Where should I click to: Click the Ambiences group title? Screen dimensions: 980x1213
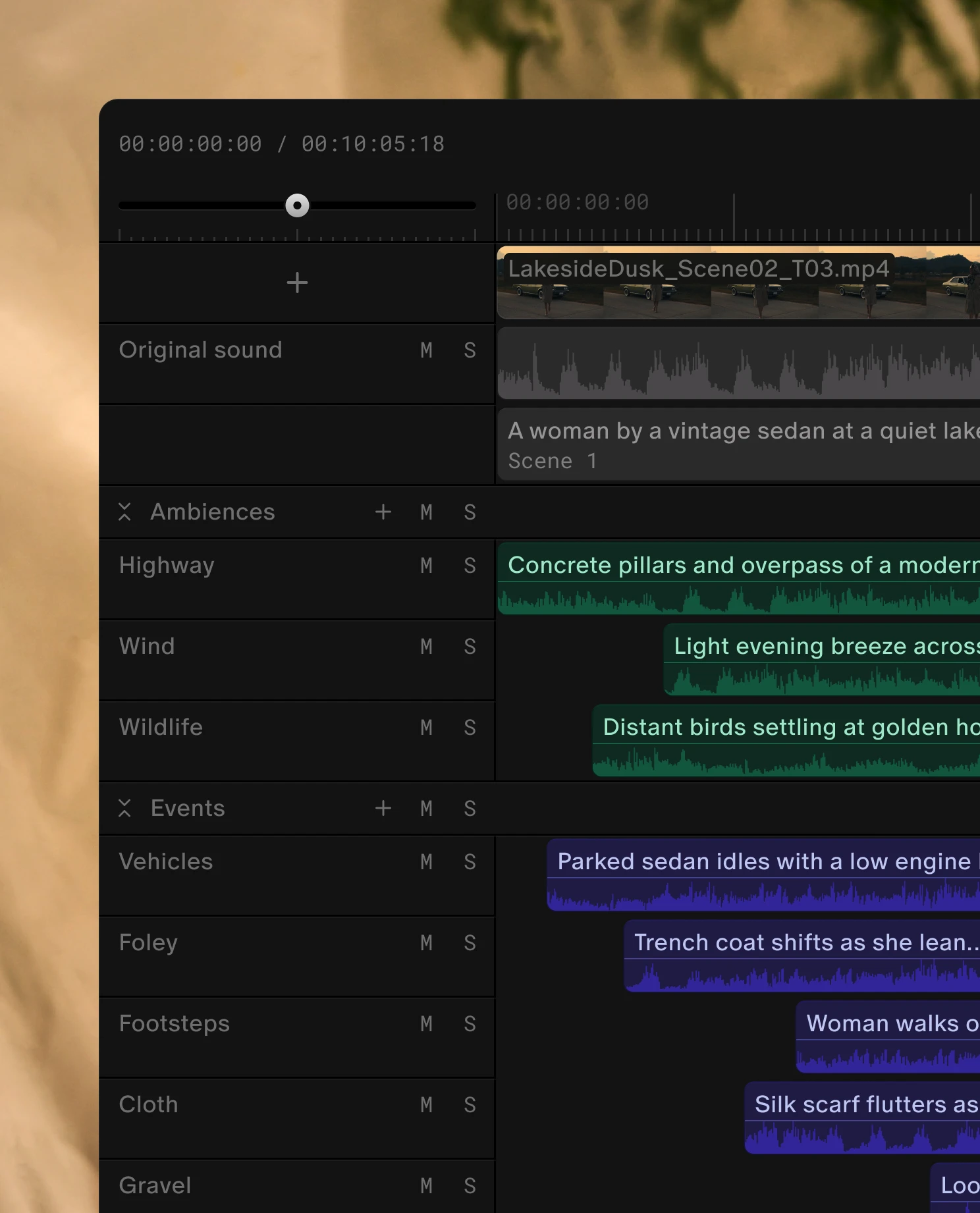pos(213,512)
